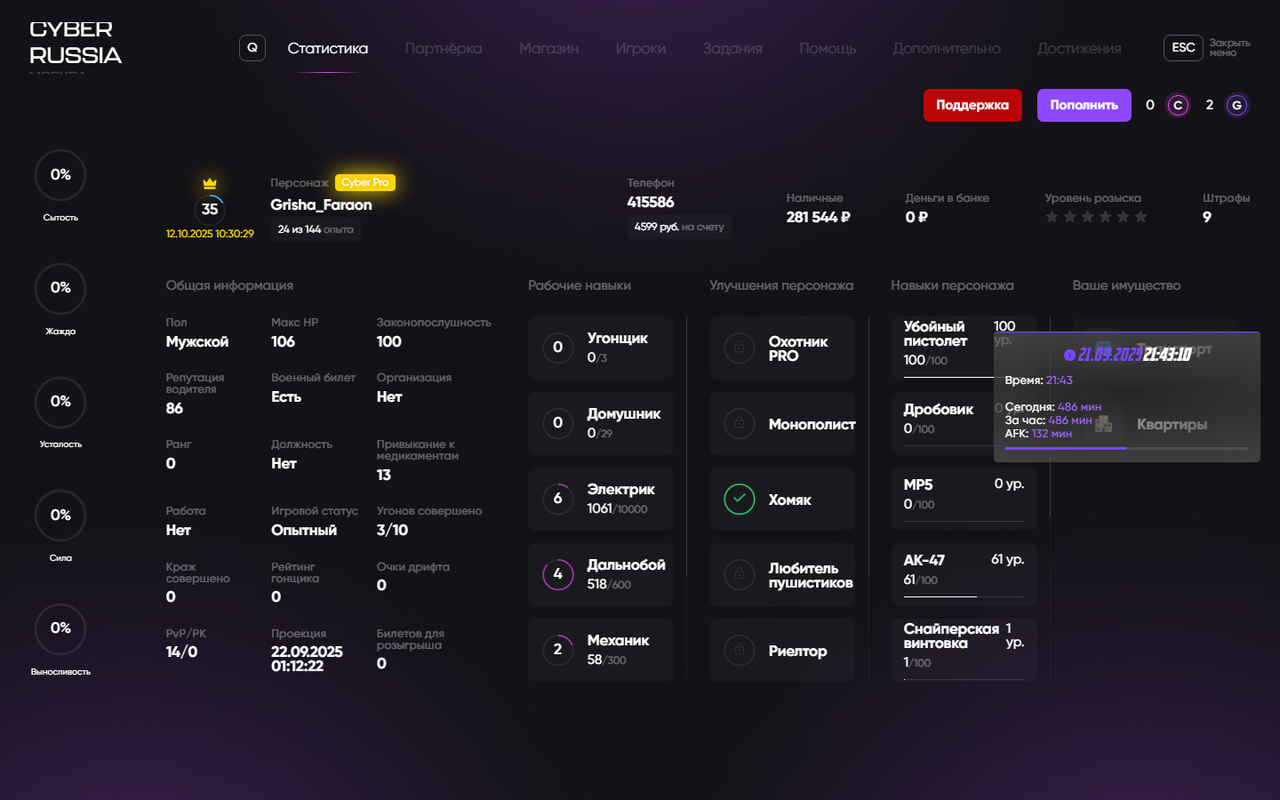Click the G currency coin icon
Viewport: 1280px width, 800px height.
[x=1237, y=105]
